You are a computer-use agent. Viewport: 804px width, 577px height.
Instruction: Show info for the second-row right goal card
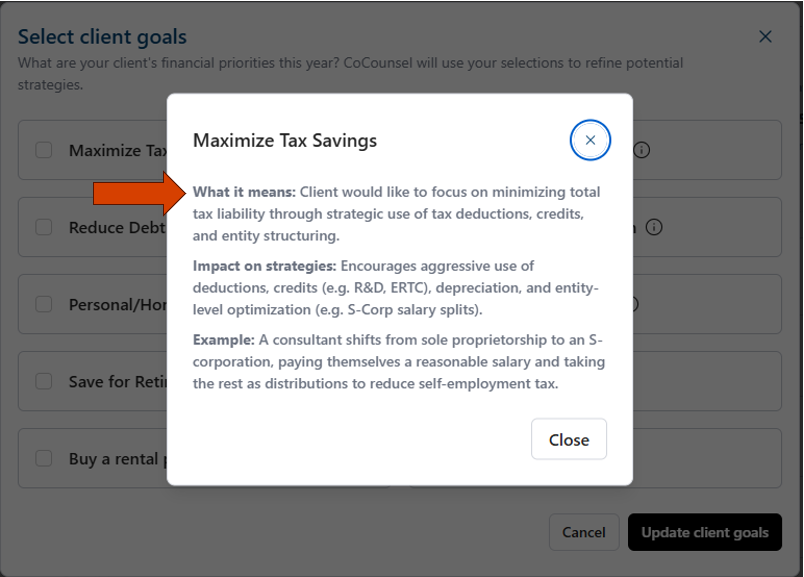click(654, 227)
